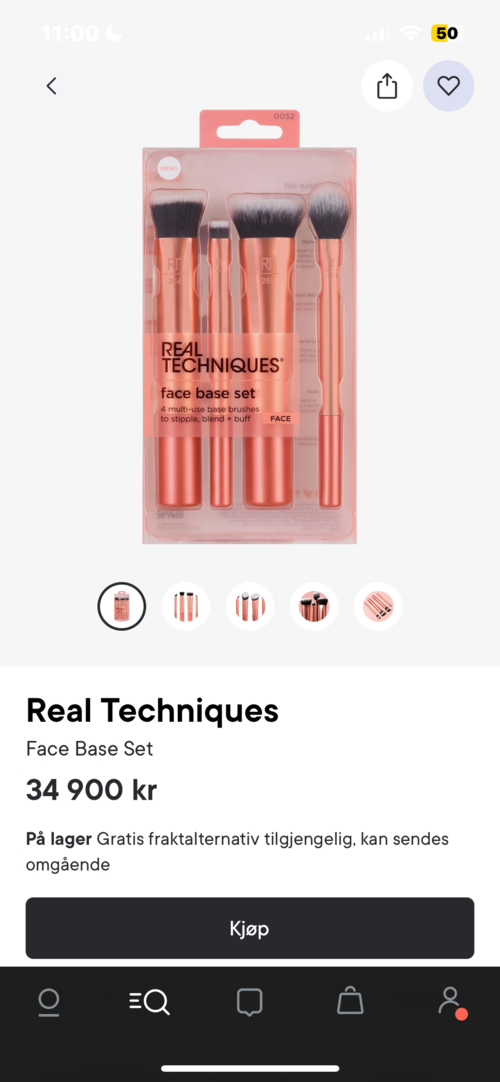Tap the battery indicator in status bar

coord(446,33)
